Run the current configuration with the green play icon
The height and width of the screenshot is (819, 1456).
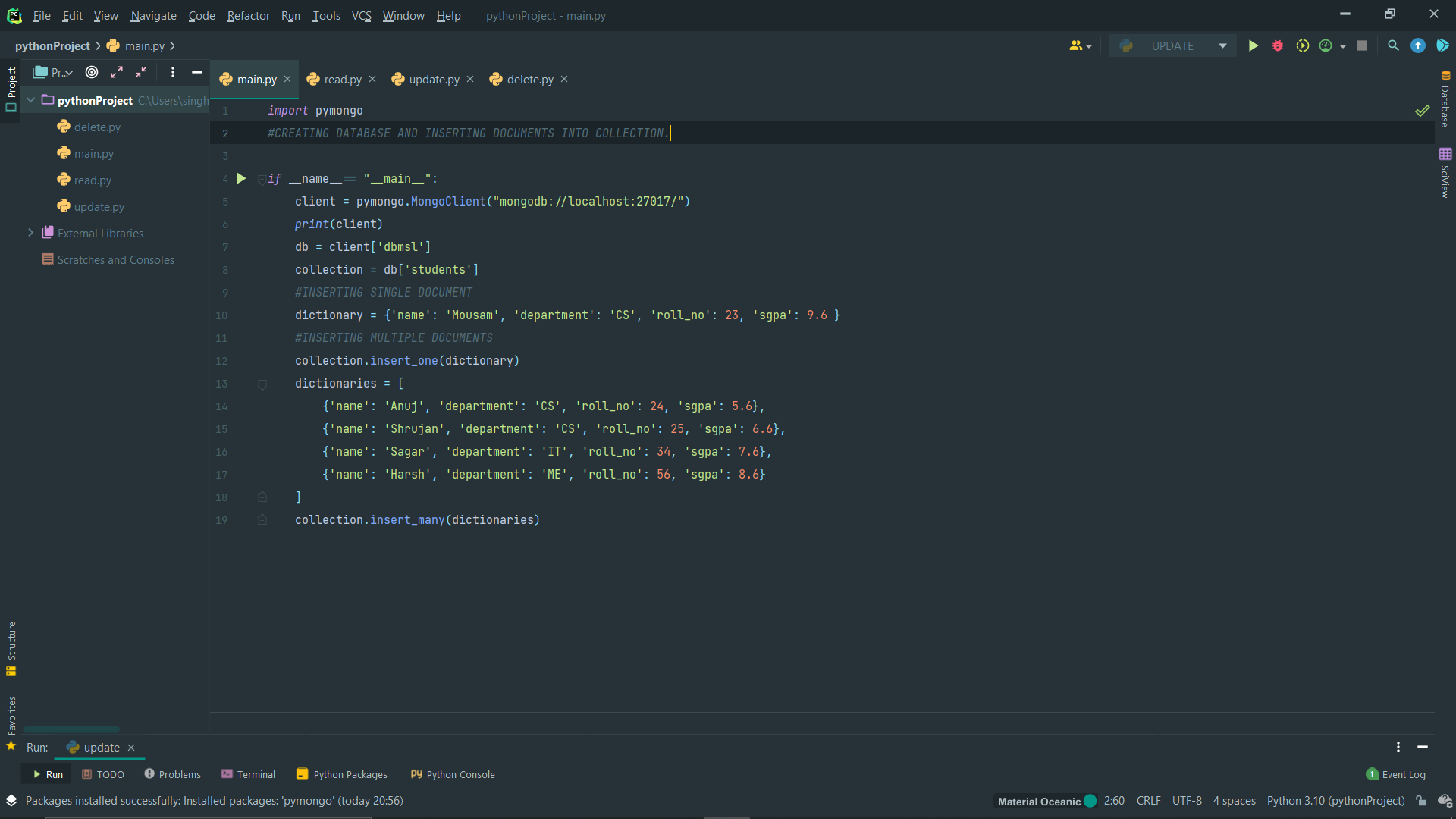coord(1253,45)
